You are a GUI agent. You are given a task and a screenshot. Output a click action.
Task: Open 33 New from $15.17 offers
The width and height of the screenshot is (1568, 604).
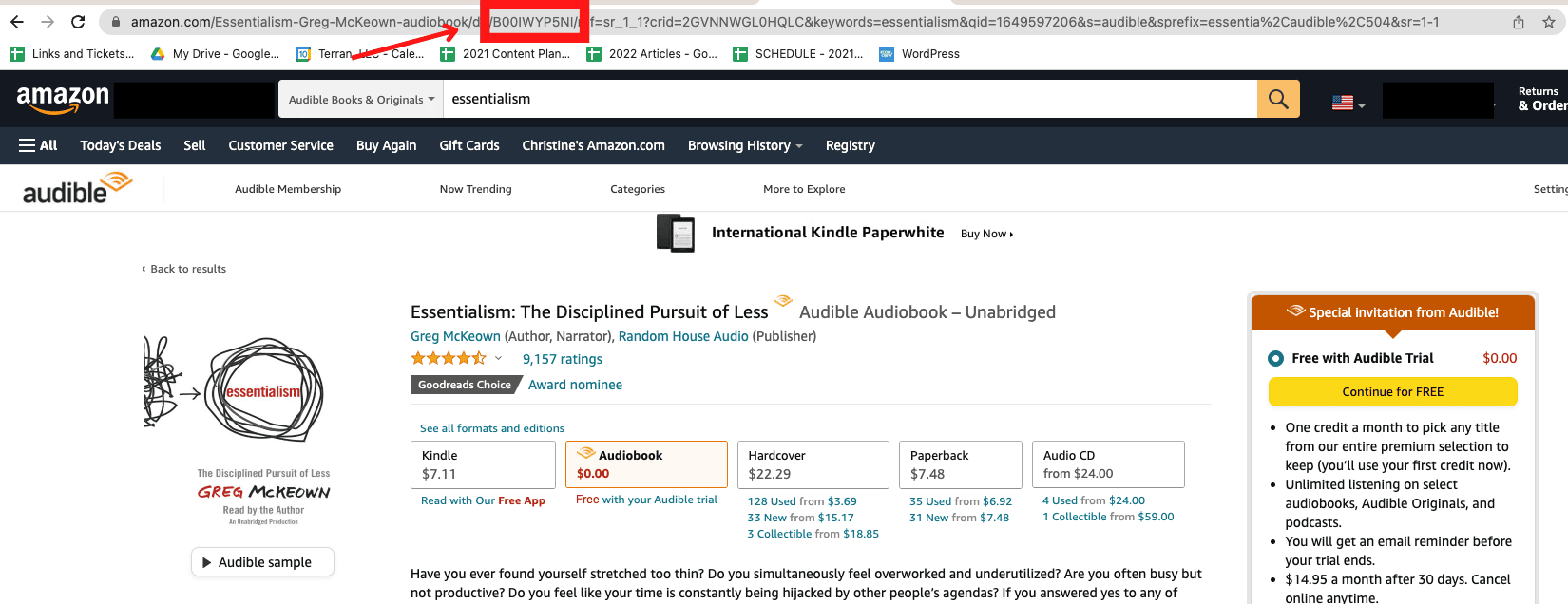click(x=801, y=518)
